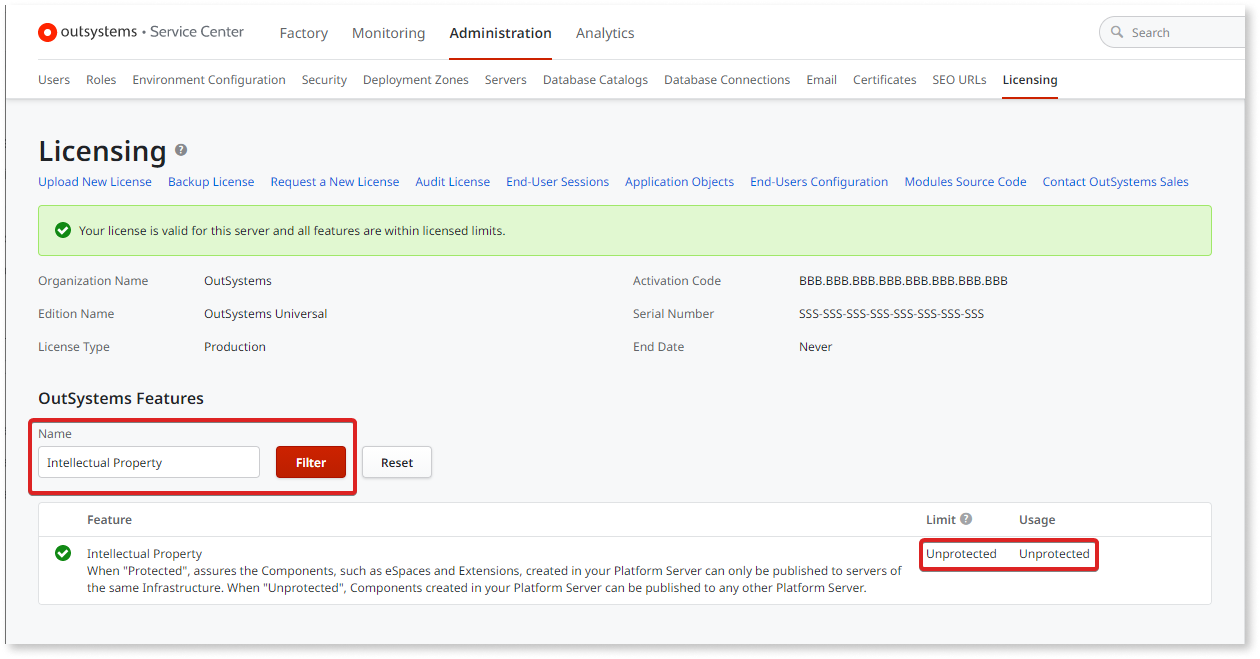Click the Contact OutSystems Sales link
Viewport: 1260px width, 659px height.
(x=1116, y=182)
